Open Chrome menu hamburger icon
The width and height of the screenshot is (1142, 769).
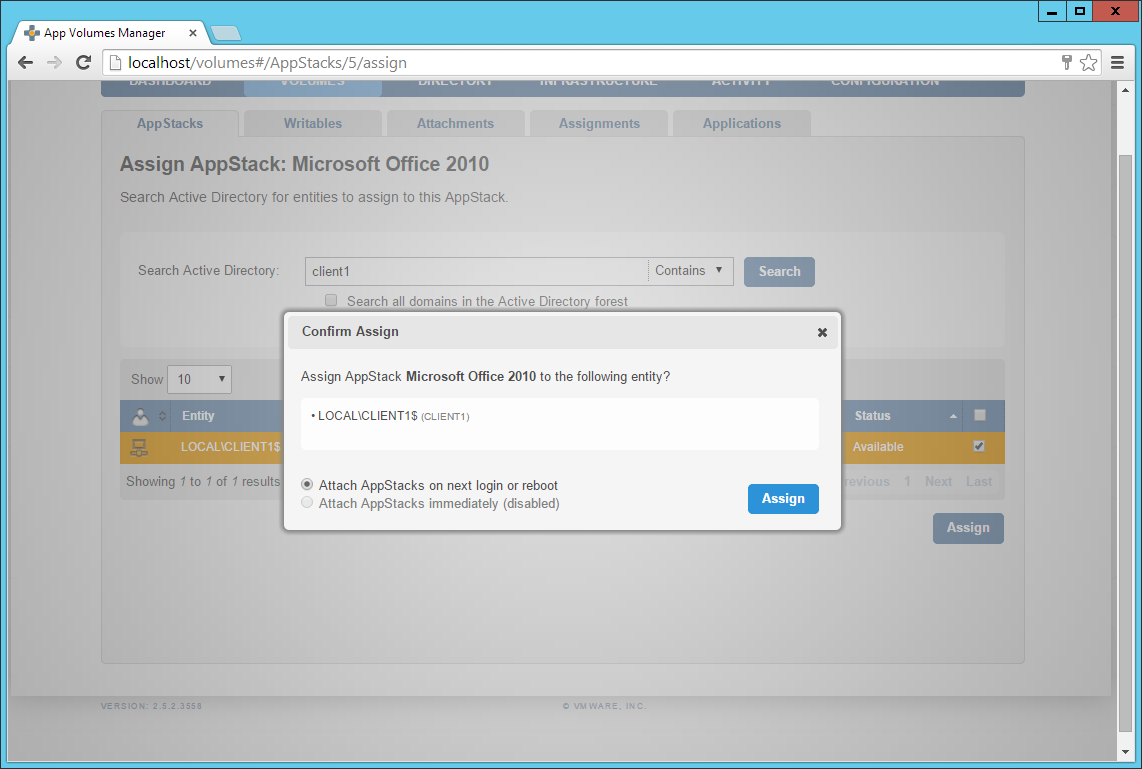tap(1117, 63)
